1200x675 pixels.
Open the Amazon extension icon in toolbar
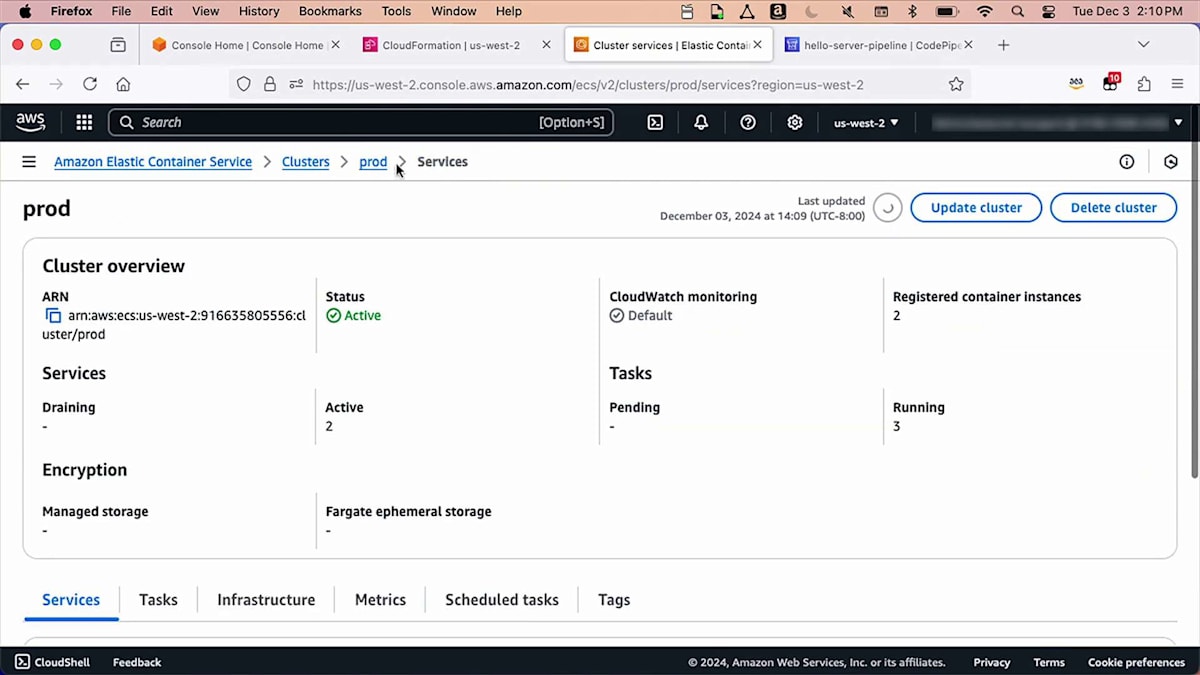(x=1076, y=84)
